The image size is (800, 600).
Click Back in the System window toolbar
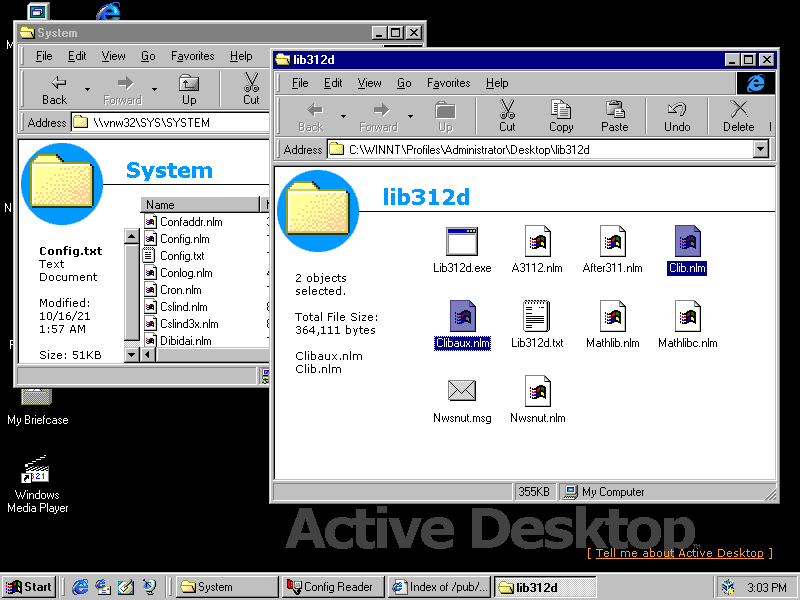coord(55,90)
